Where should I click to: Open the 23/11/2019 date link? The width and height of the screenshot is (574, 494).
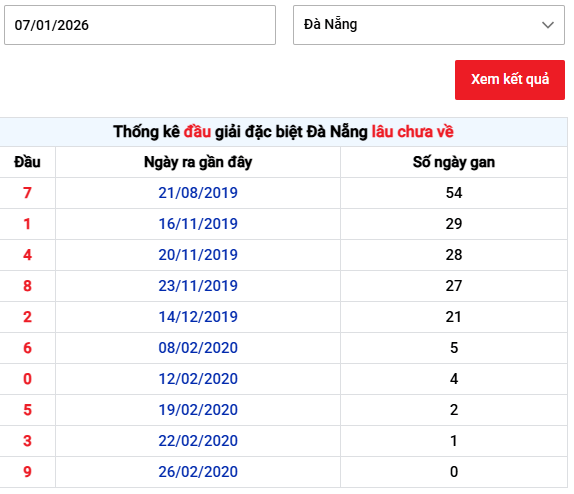(198, 286)
